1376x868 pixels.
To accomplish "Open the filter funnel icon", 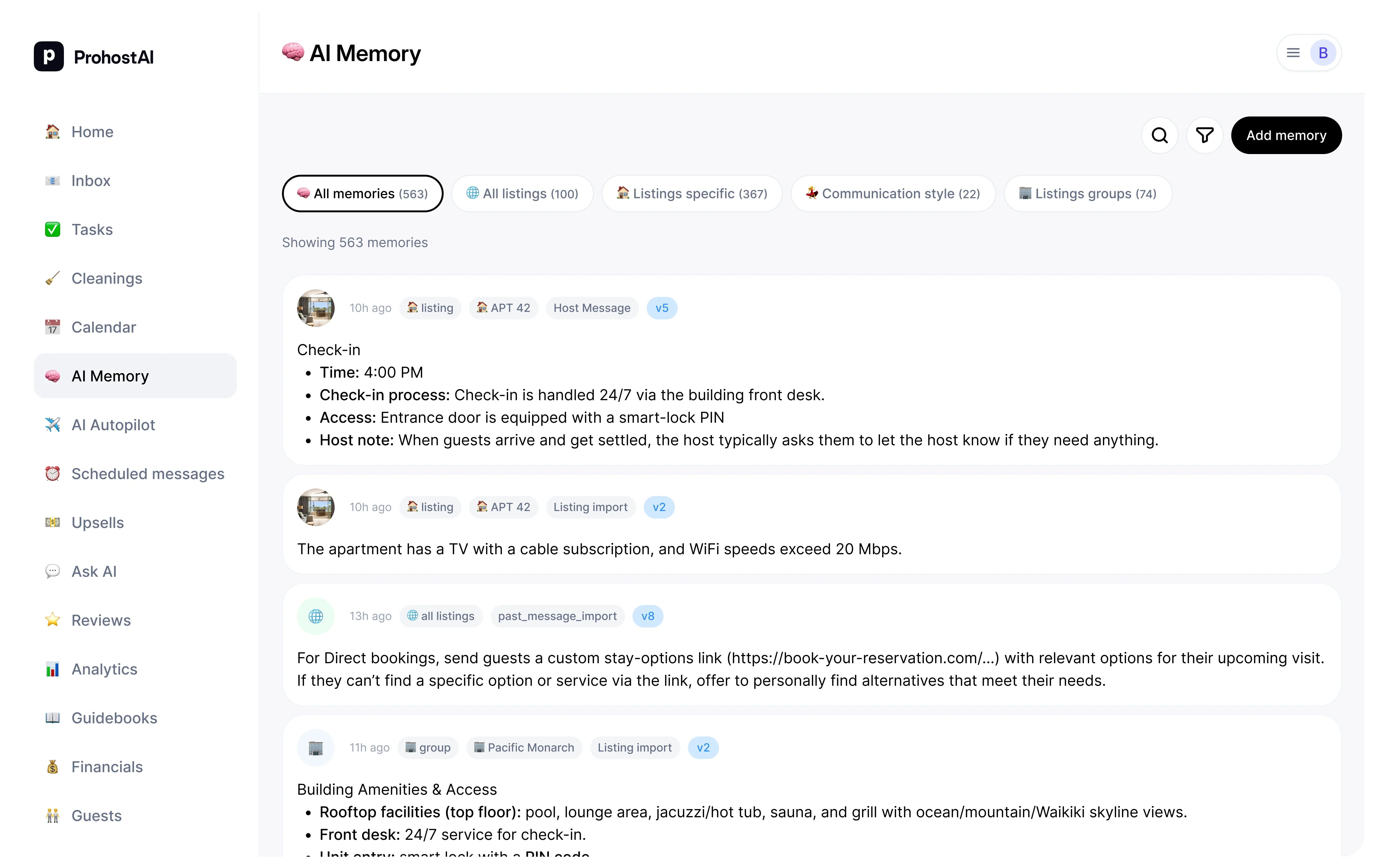I will click(x=1204, y=135).
